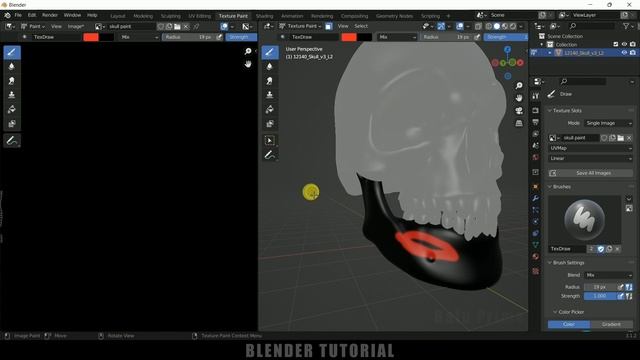Toggle Collection render camera icon
This screenshot has width=640, height=360.
[x=633, y=44]
